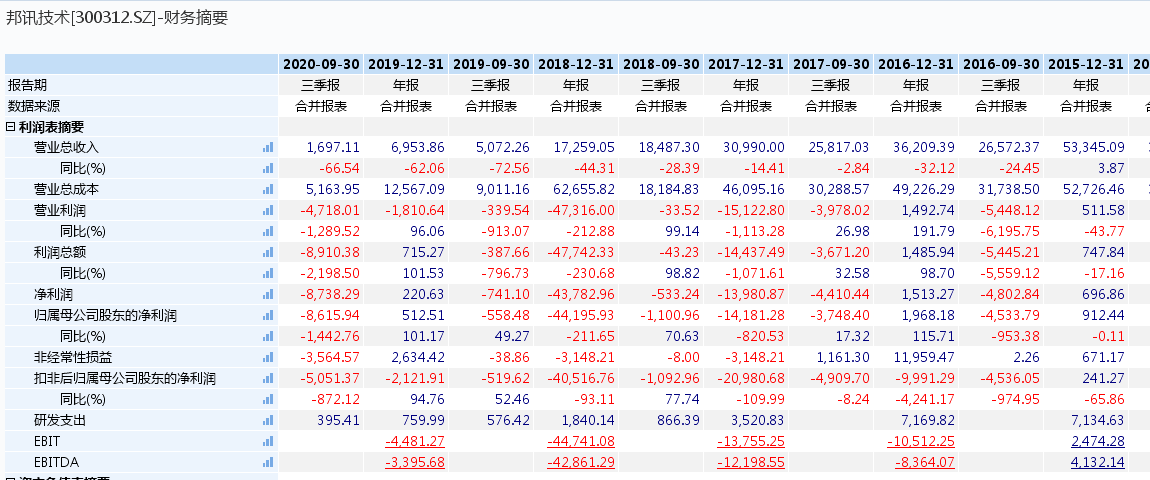Collapse the 利润表摘要 section

pyautogui.click(x=11, y=126)
